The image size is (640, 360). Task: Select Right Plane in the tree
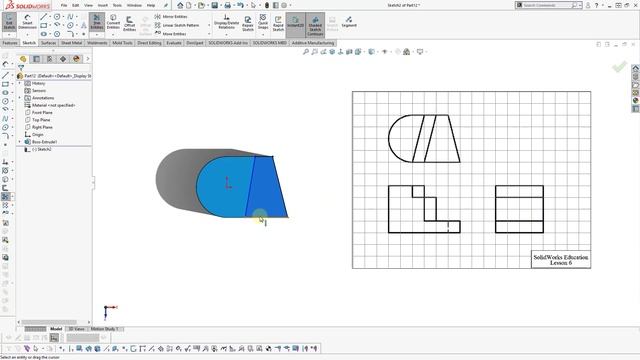(x=39, y=127)
